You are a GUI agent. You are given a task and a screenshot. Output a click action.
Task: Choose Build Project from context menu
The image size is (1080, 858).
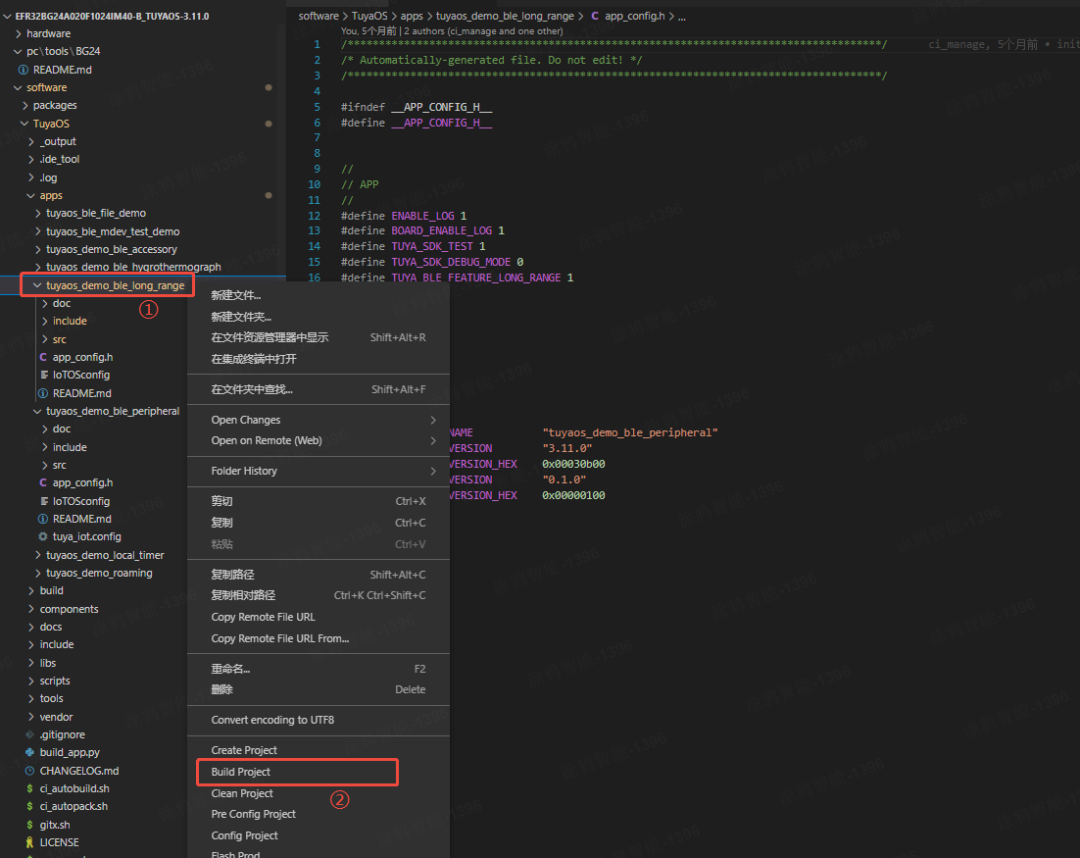pos(240,772)
